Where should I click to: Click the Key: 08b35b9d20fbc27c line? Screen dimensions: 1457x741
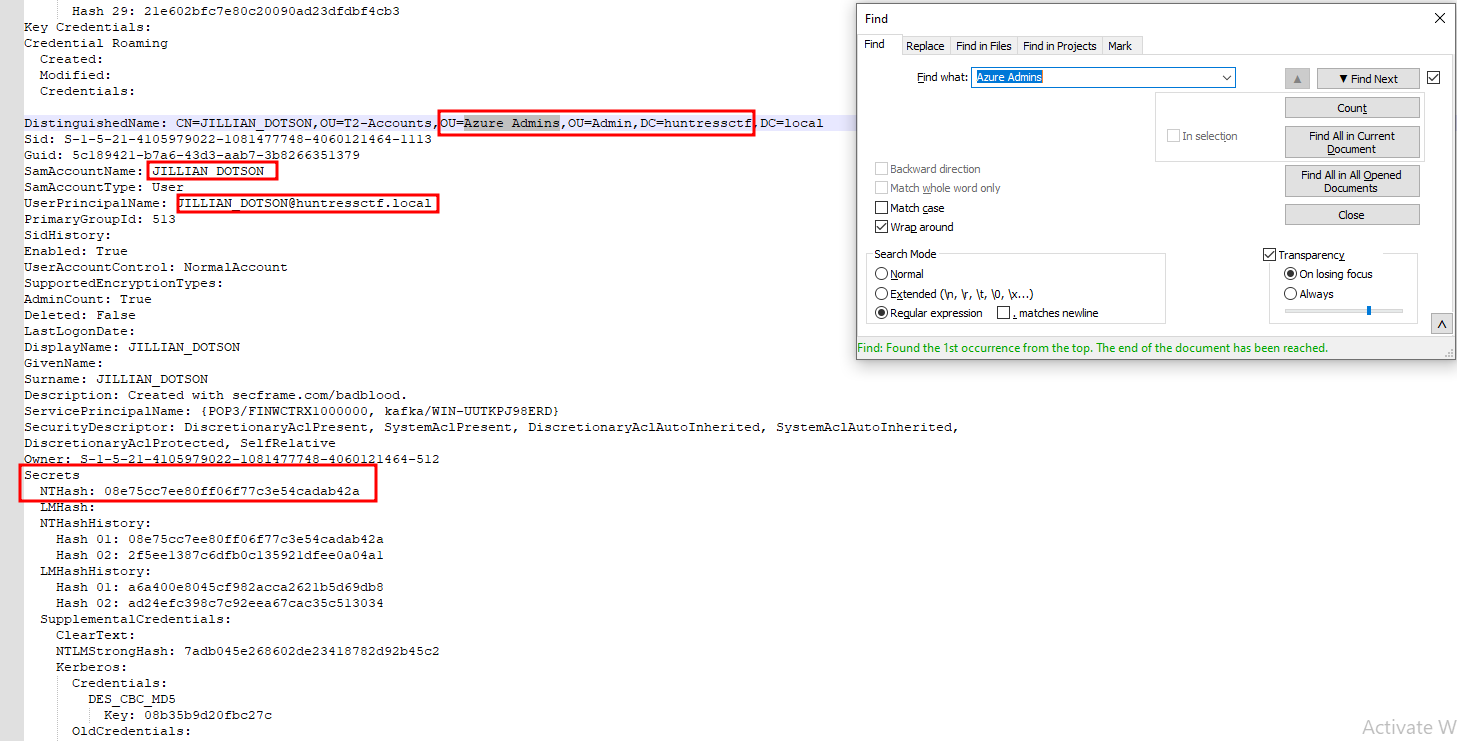[188, 715]
